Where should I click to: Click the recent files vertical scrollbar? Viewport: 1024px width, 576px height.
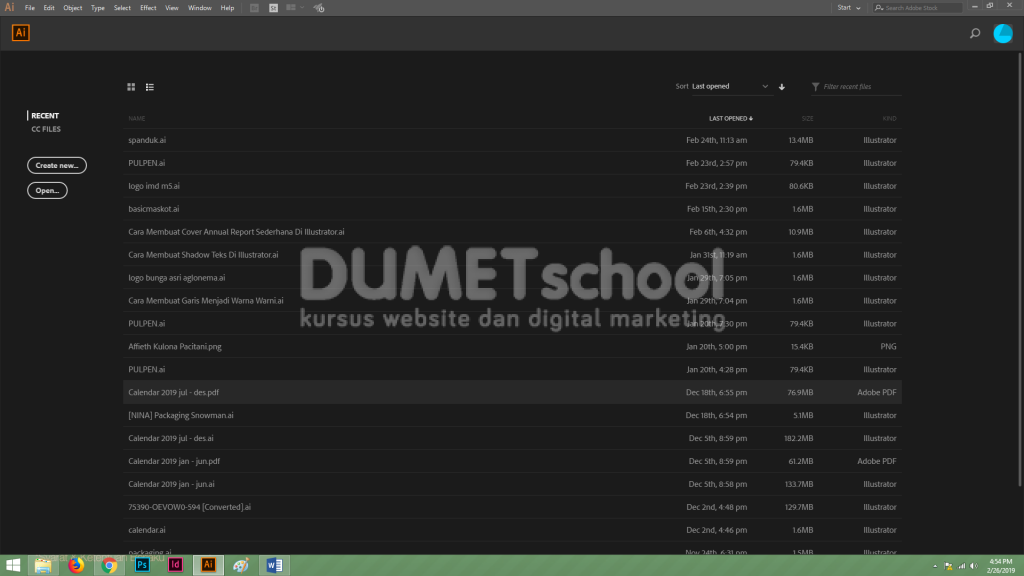(x=1020, y=269)
